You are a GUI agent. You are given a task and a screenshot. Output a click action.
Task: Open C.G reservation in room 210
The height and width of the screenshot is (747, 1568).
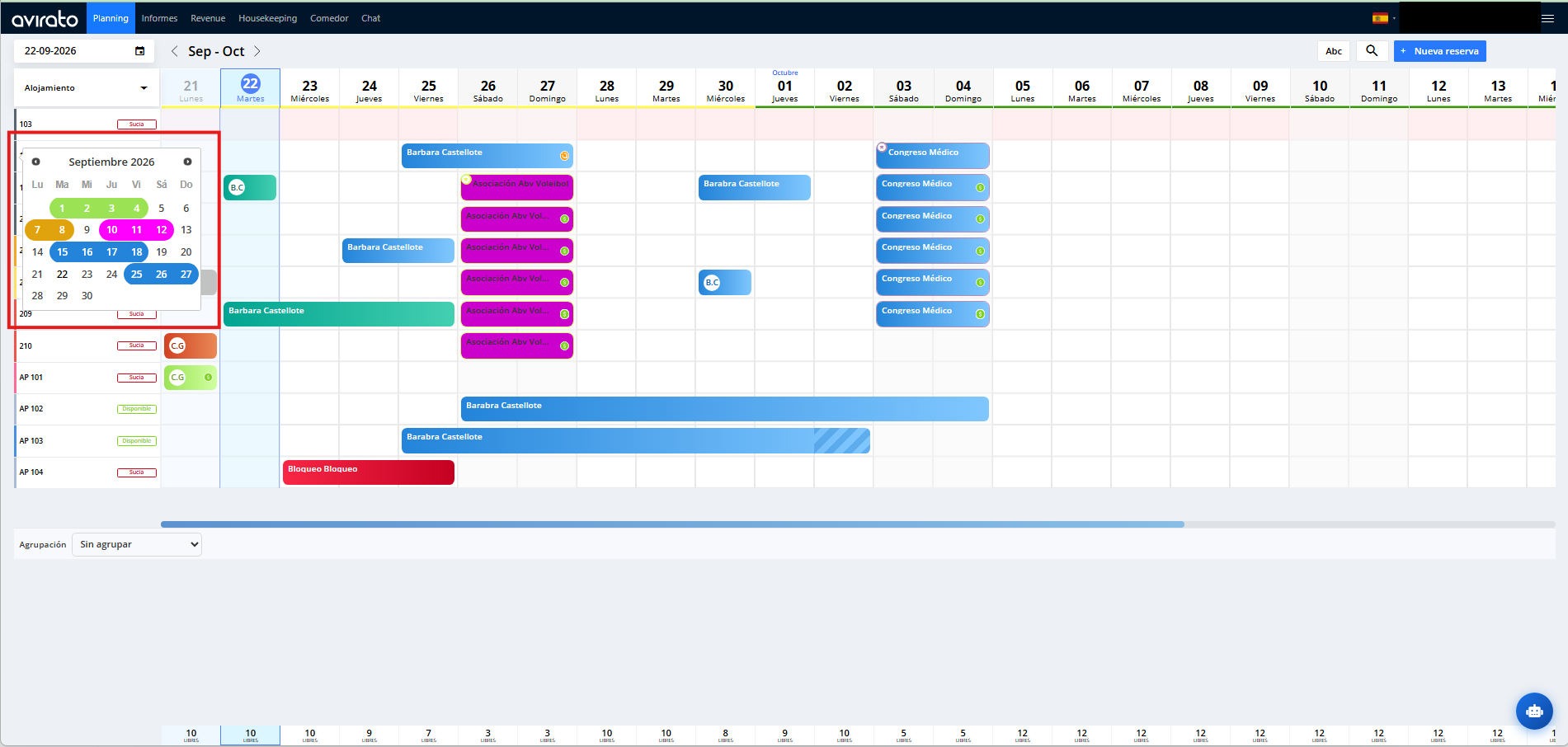pos(191,345)
